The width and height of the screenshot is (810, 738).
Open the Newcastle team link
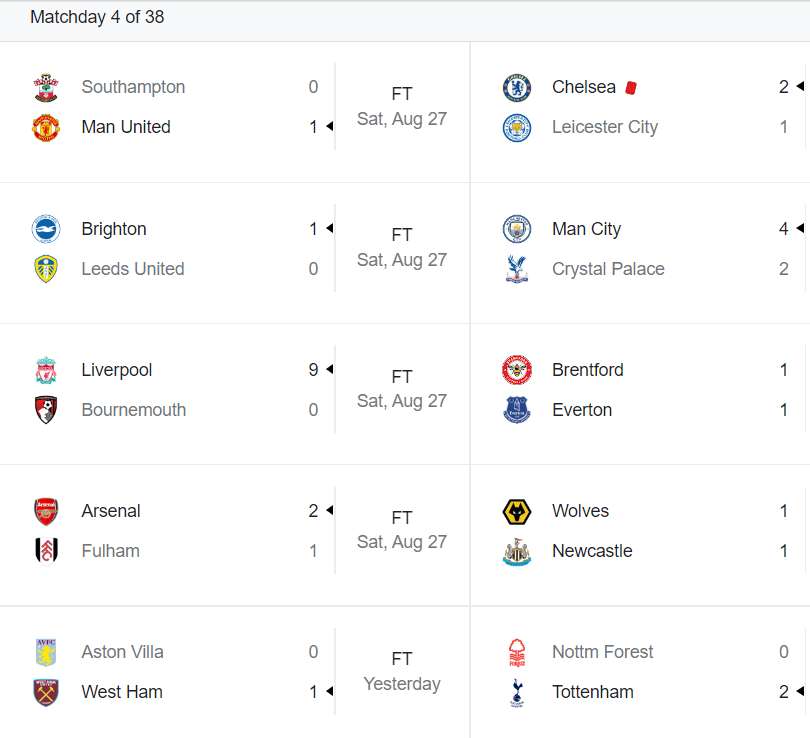click(x=591, y=551)
